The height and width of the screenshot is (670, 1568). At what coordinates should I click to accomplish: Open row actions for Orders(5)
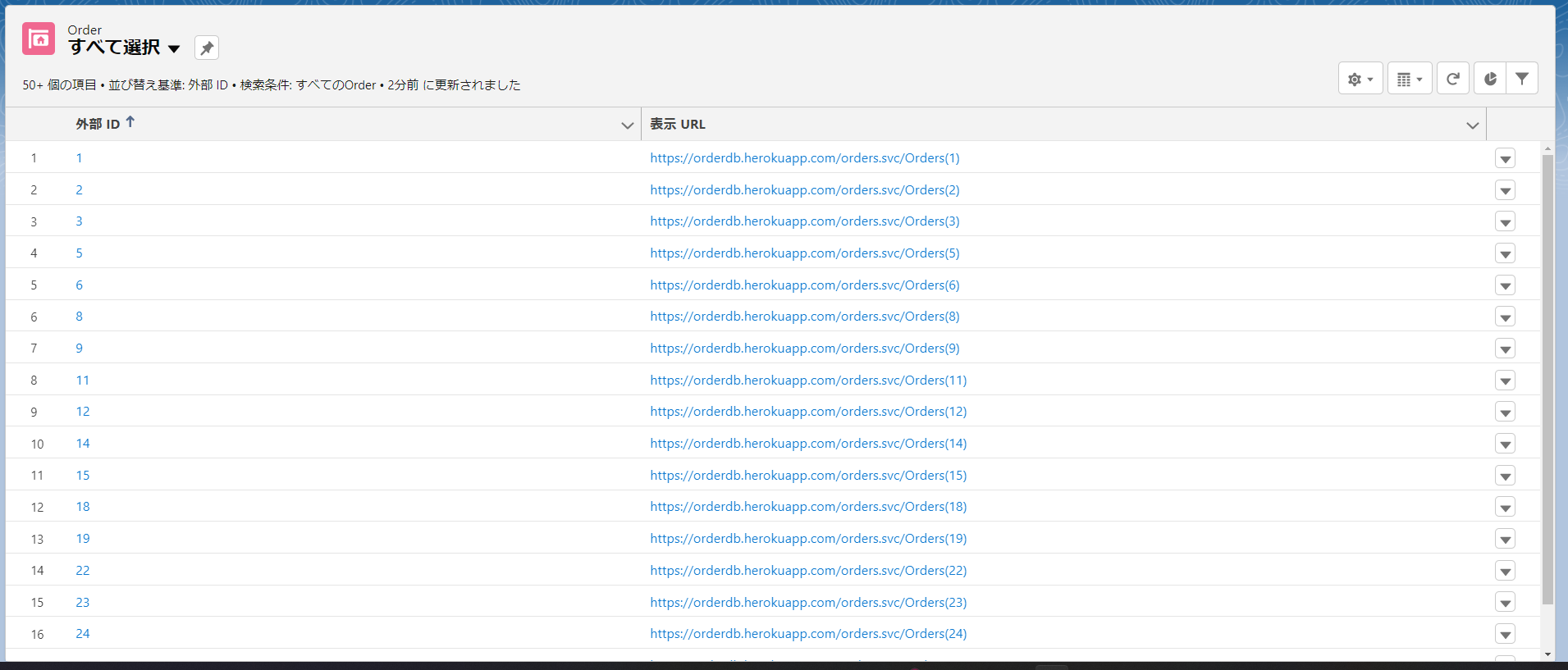pos(1505,253)
